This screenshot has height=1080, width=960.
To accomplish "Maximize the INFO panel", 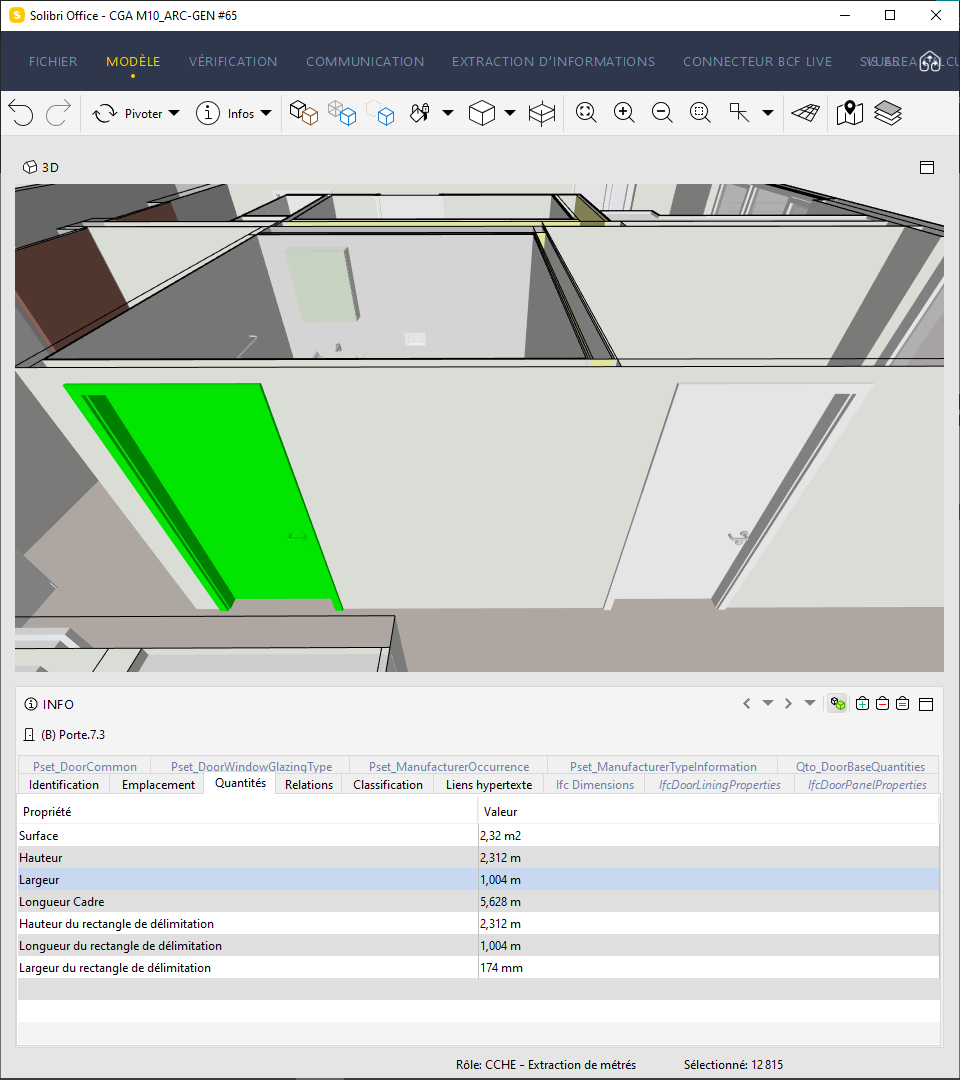I will (926, 704).
